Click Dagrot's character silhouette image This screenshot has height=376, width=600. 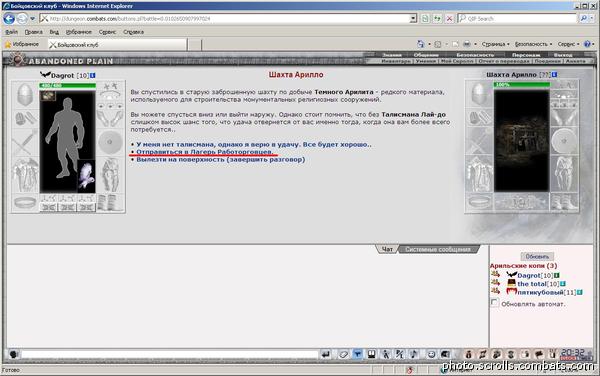click(x=65, y=138)
